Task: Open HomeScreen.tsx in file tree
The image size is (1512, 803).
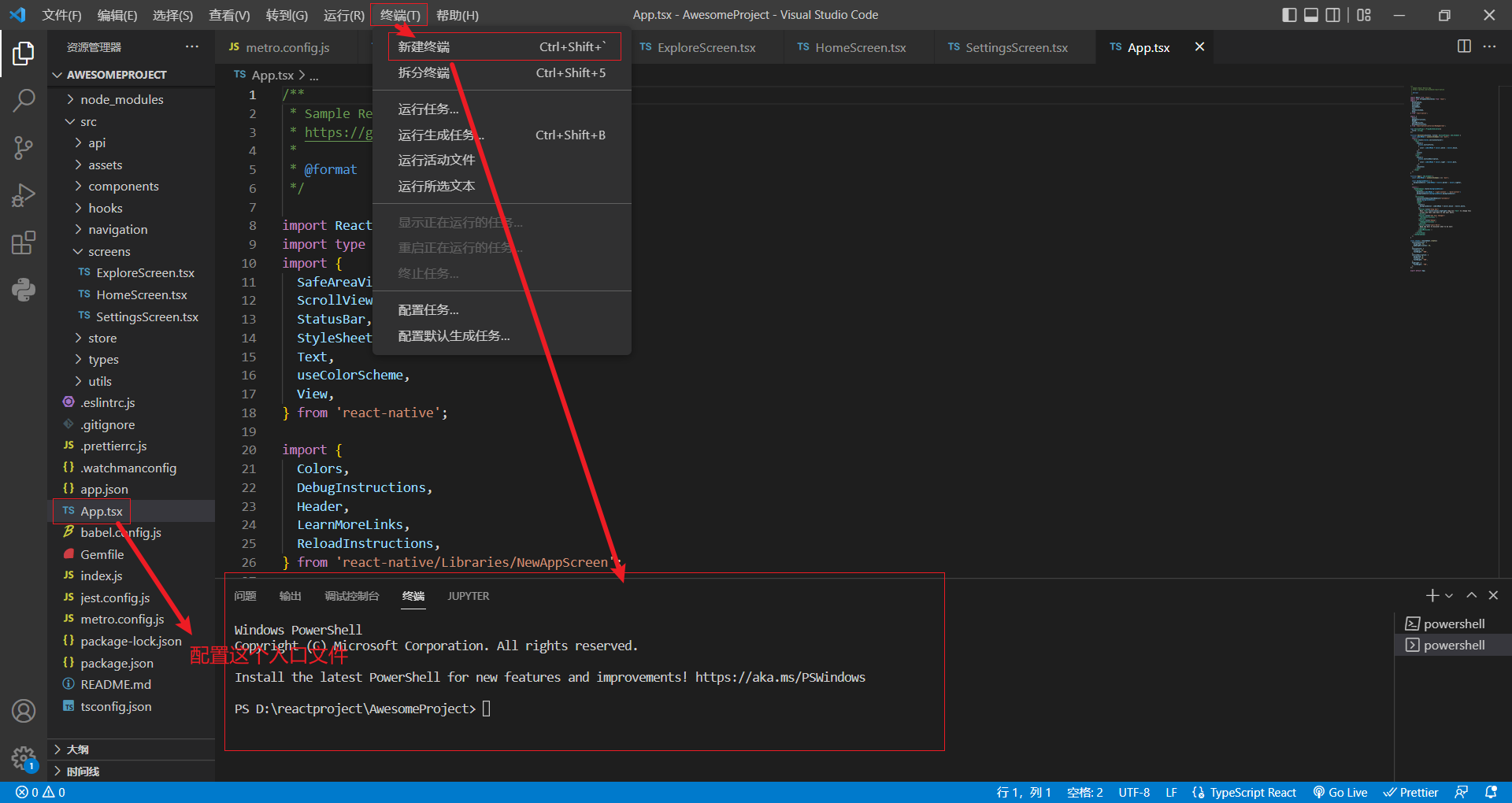Action: (142, 294)
